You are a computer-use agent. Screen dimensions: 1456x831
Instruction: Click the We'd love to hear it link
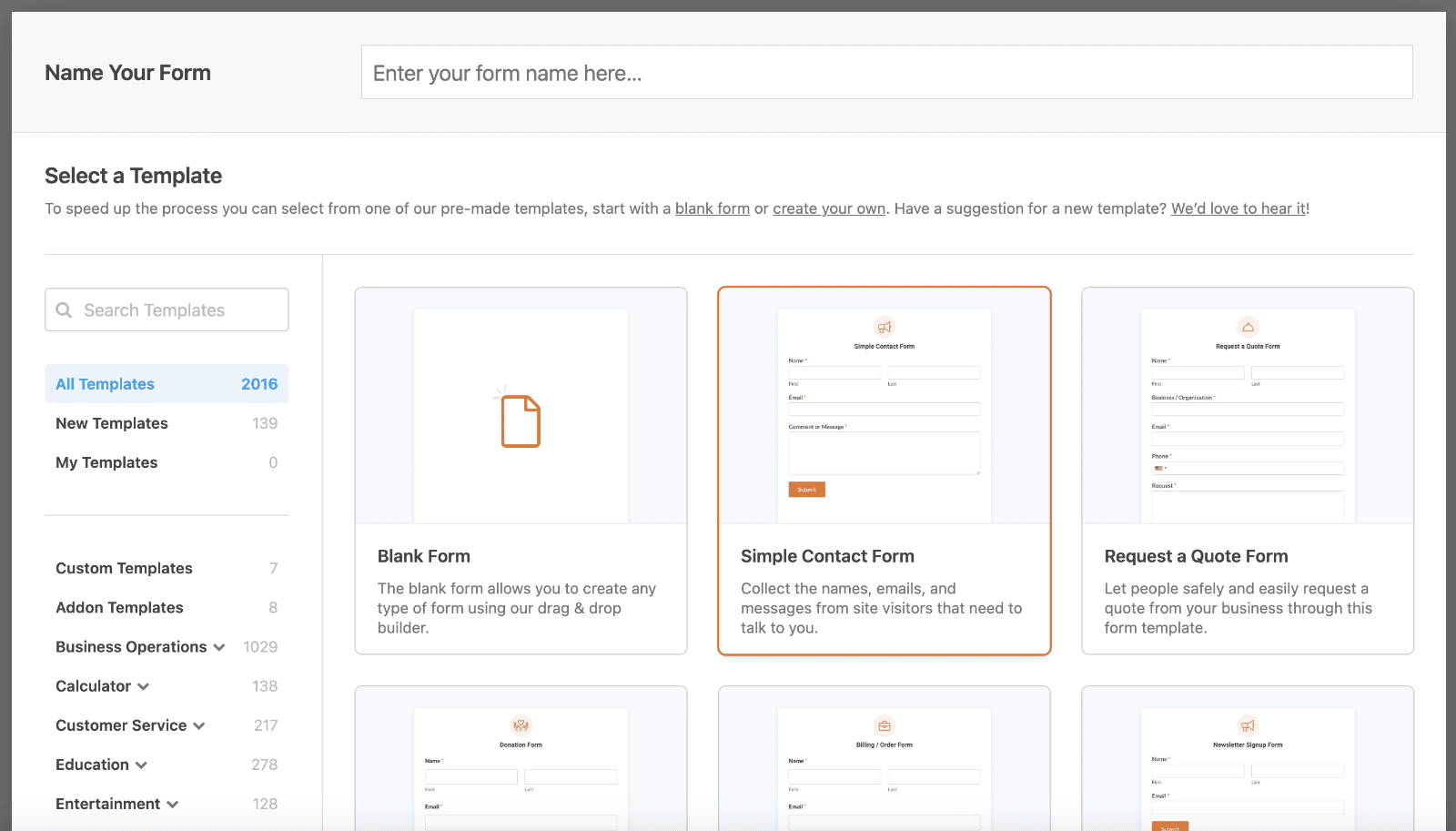pos(1237,208)
